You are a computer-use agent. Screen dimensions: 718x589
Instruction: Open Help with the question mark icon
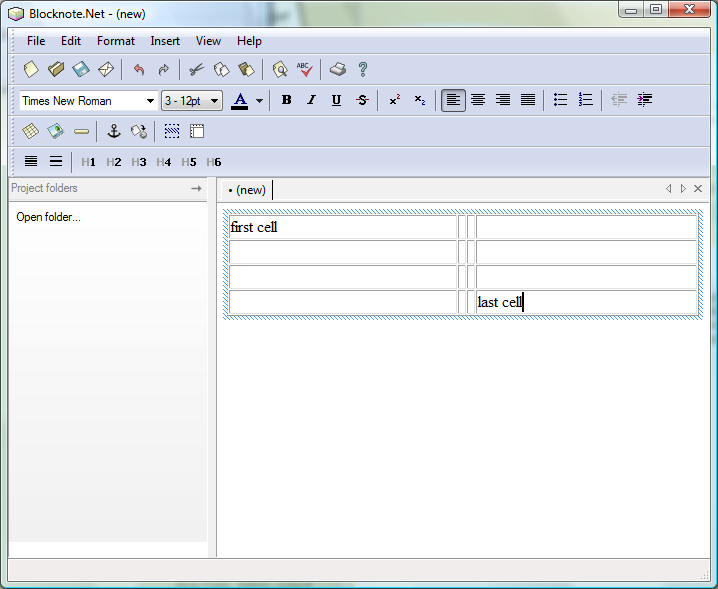point(363,70)
